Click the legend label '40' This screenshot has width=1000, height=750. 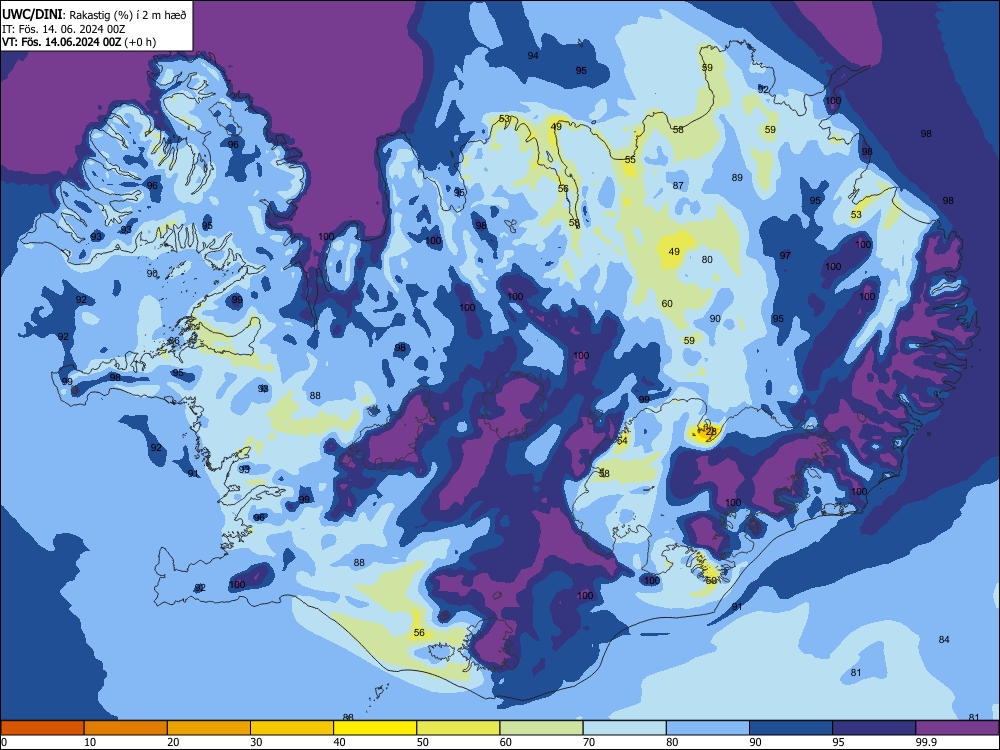[x=340, y=742]
